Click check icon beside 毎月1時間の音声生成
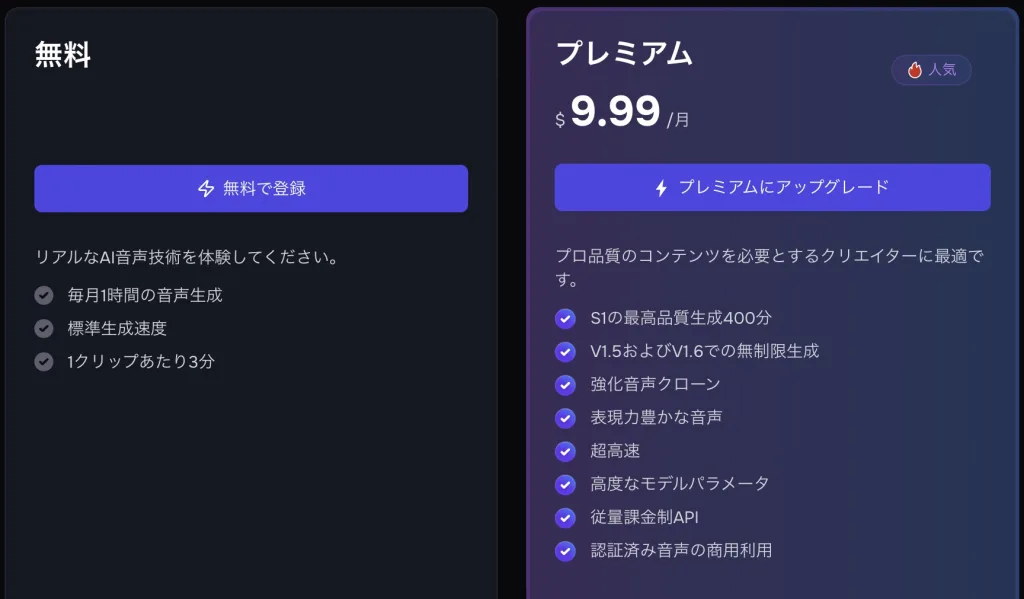The width and height of the screenshot is (1024, 599). (x=44, y=295)
